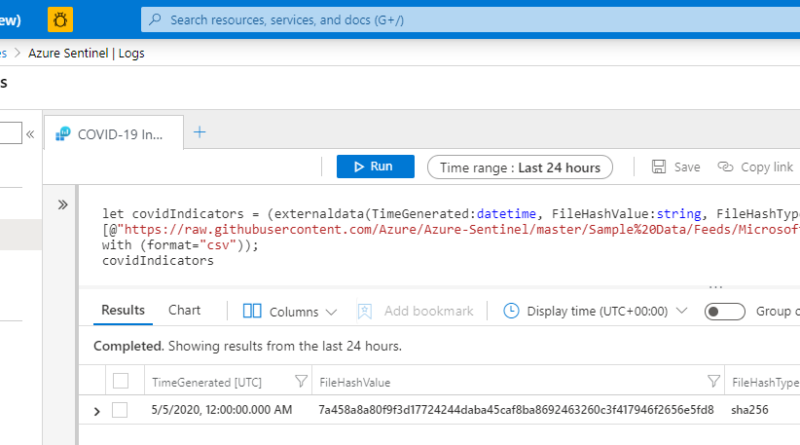This screenshot has height=445, width=800.
Task: Switch to the Chart tab
Action: (184, 310)
